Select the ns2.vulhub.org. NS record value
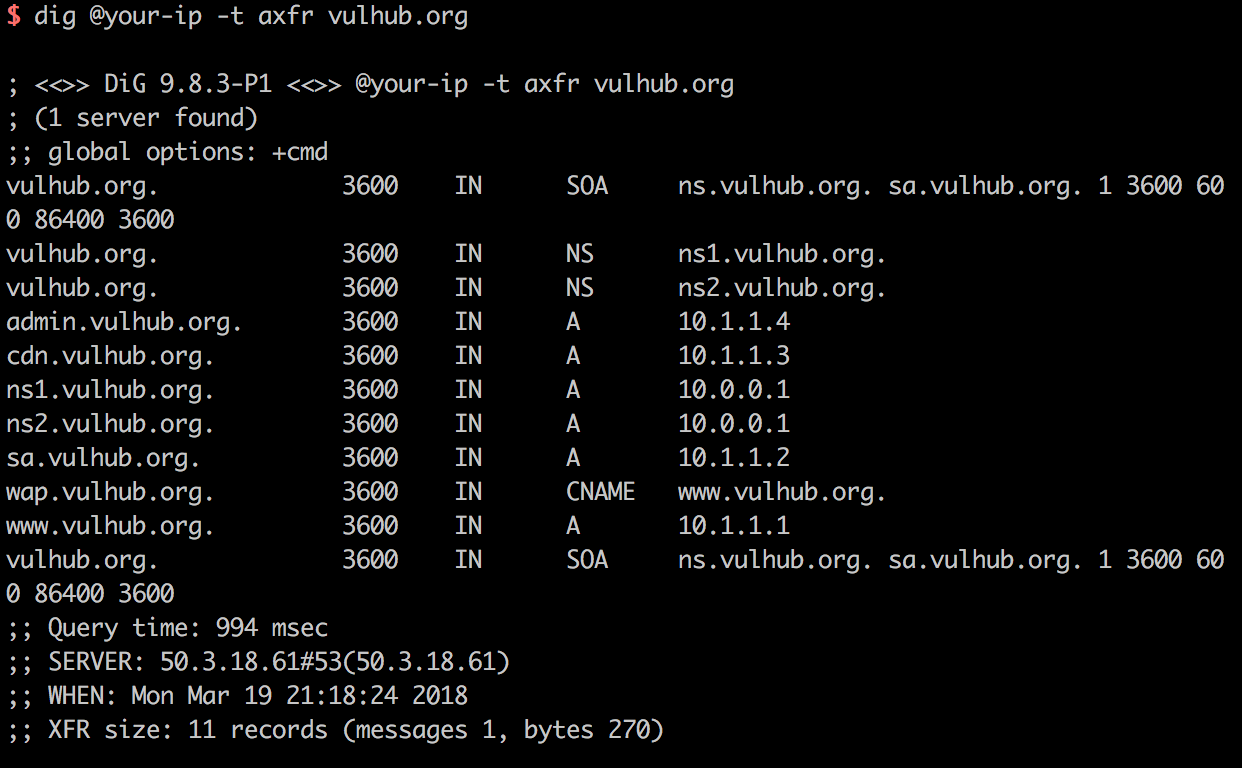The image size is (1242, 768). (782, 288)
